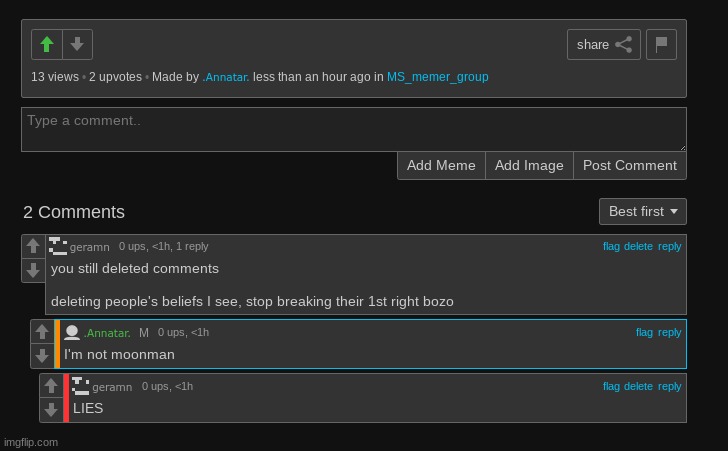Click 'deleting people's beliefs I see' line
728x451 pixels.
[x=252, y=302]
